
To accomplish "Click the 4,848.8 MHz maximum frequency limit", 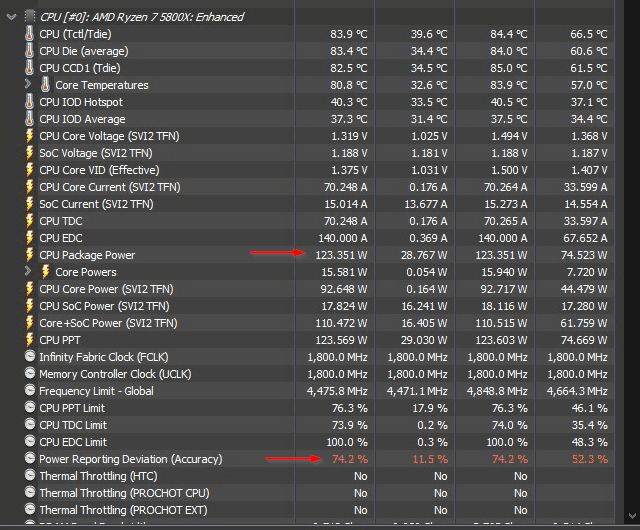I will pos(497,391).
